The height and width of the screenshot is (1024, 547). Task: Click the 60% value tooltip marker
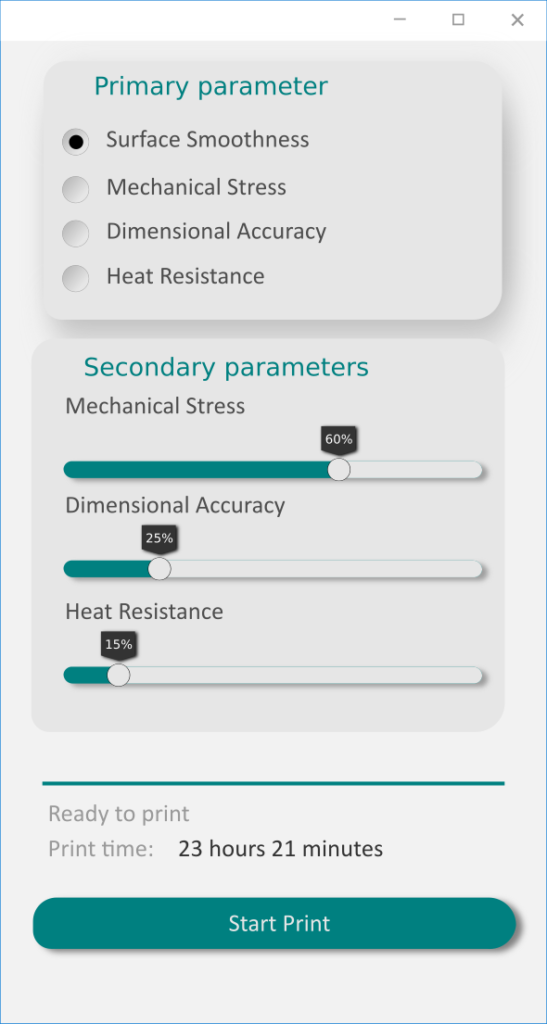pyautogui.click(x=339, y=440)
